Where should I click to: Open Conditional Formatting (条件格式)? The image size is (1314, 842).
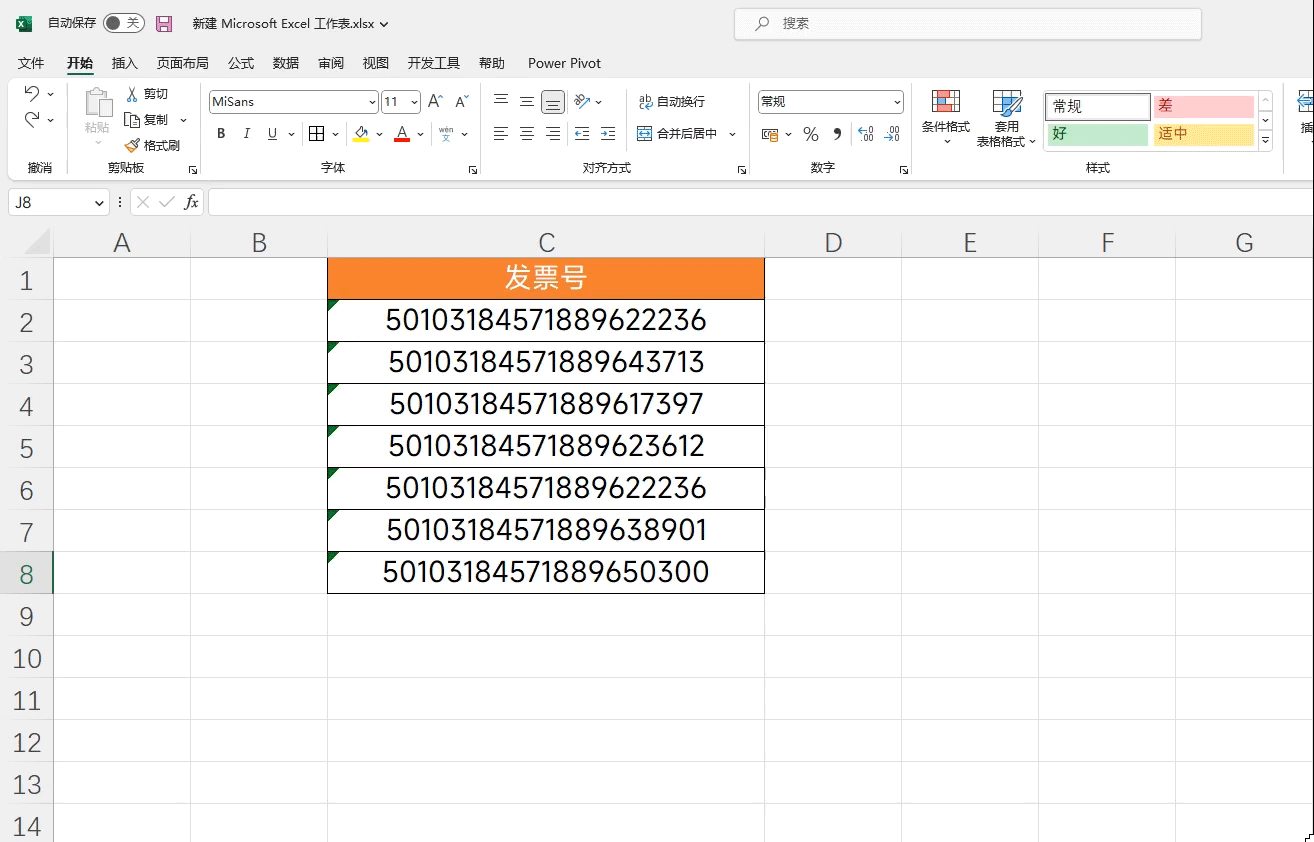(x=946, y=118)
